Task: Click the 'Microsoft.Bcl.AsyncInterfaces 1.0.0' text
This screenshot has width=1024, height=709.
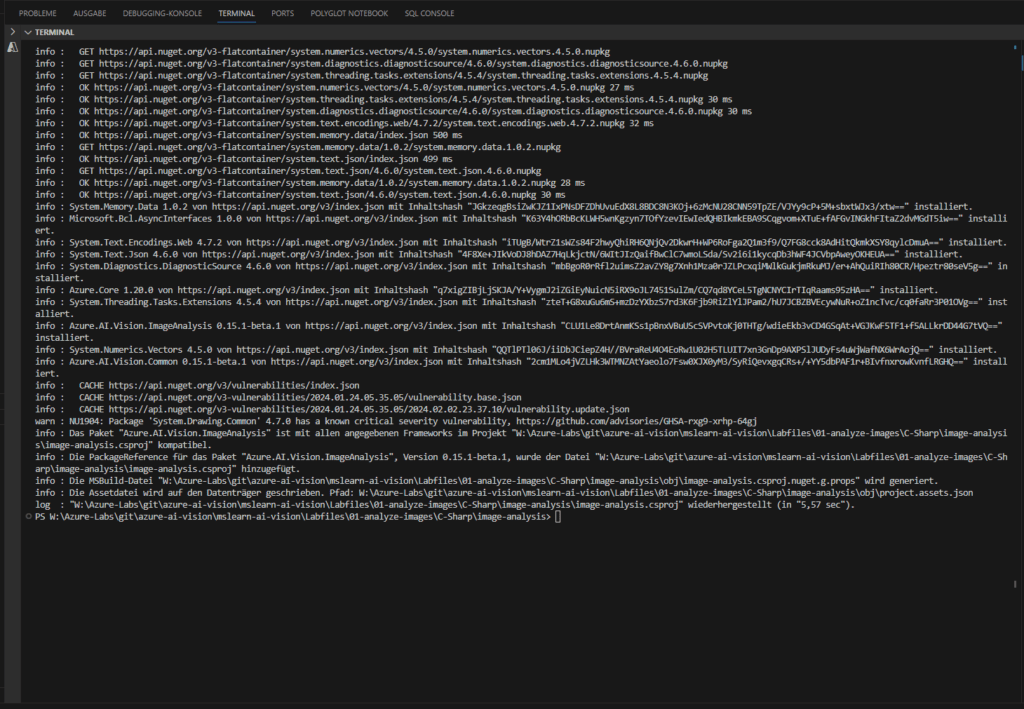Action: pyautogui.click(x=155, y=218)
